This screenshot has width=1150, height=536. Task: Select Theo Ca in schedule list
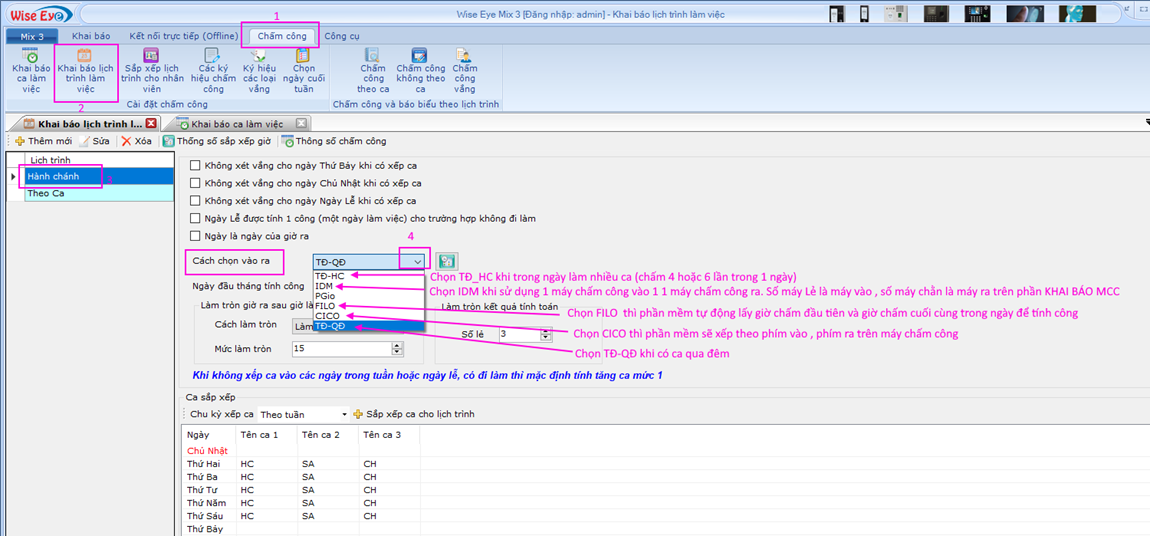click(x=45, y=193)
